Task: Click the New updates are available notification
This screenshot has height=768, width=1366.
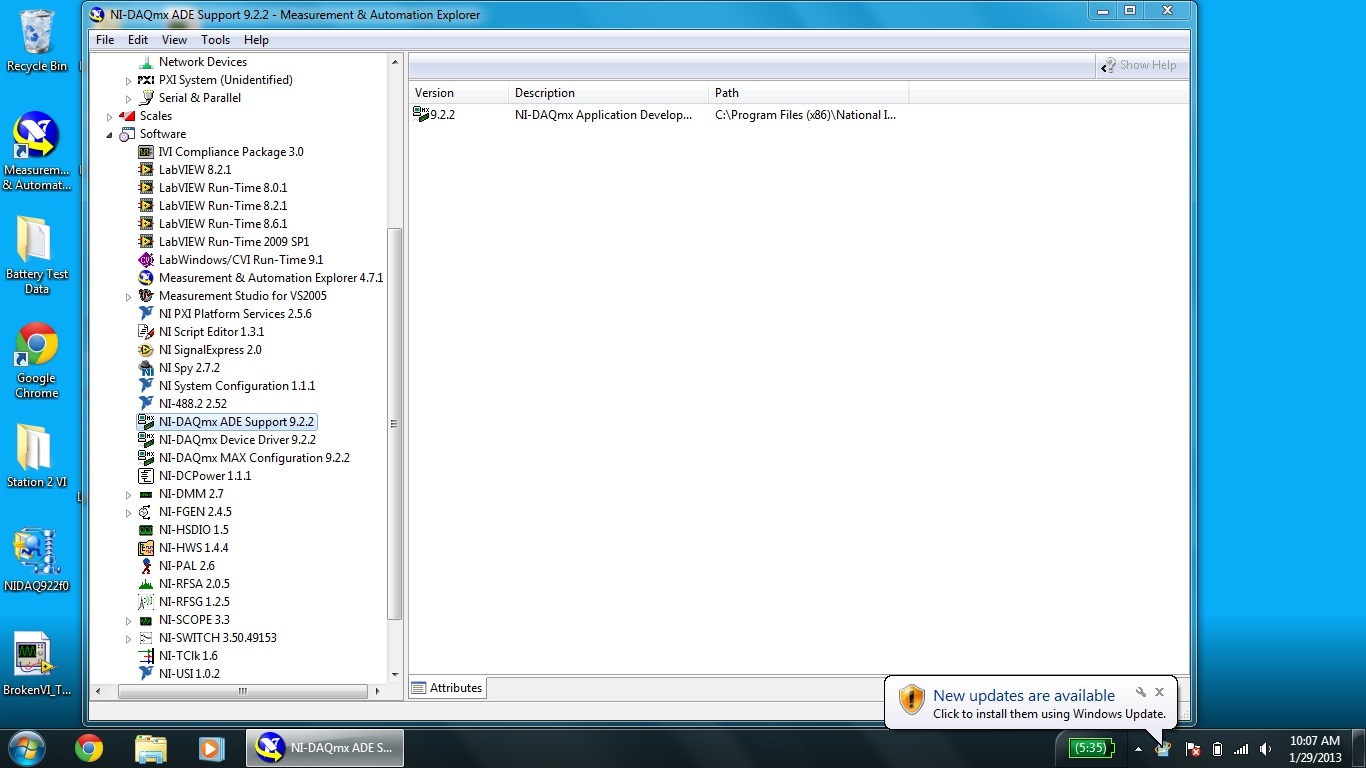Action: tap(1030, 704)
